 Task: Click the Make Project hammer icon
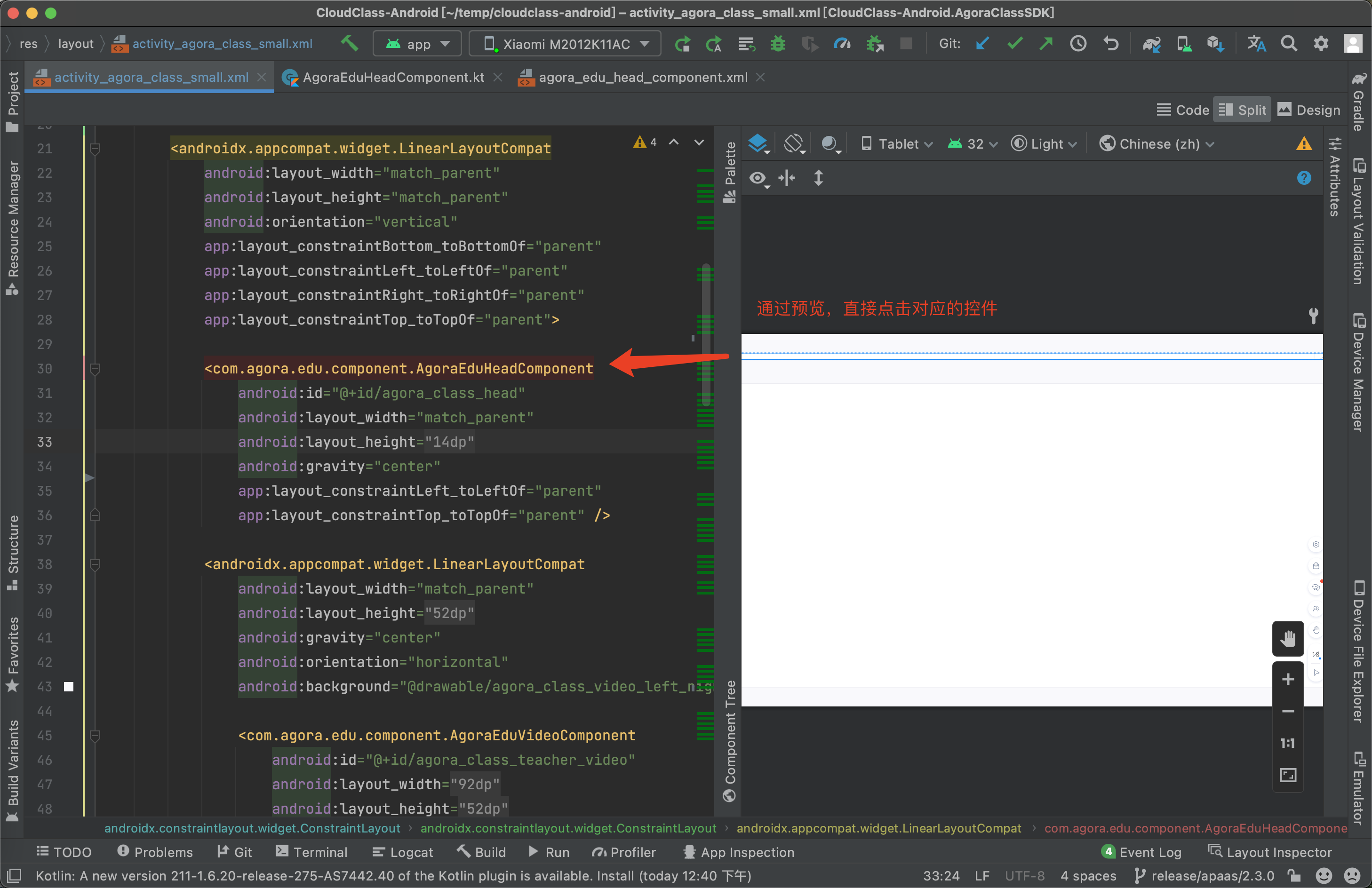[349, 44]
